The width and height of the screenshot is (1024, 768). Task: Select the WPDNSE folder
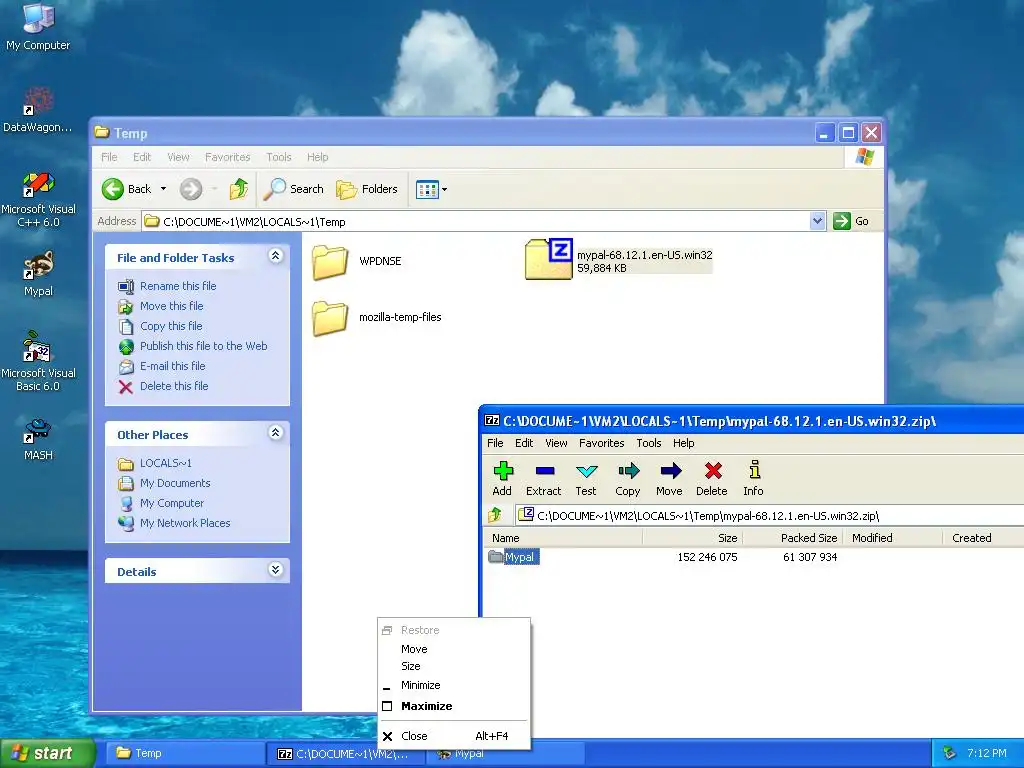(x=357, y=261)
